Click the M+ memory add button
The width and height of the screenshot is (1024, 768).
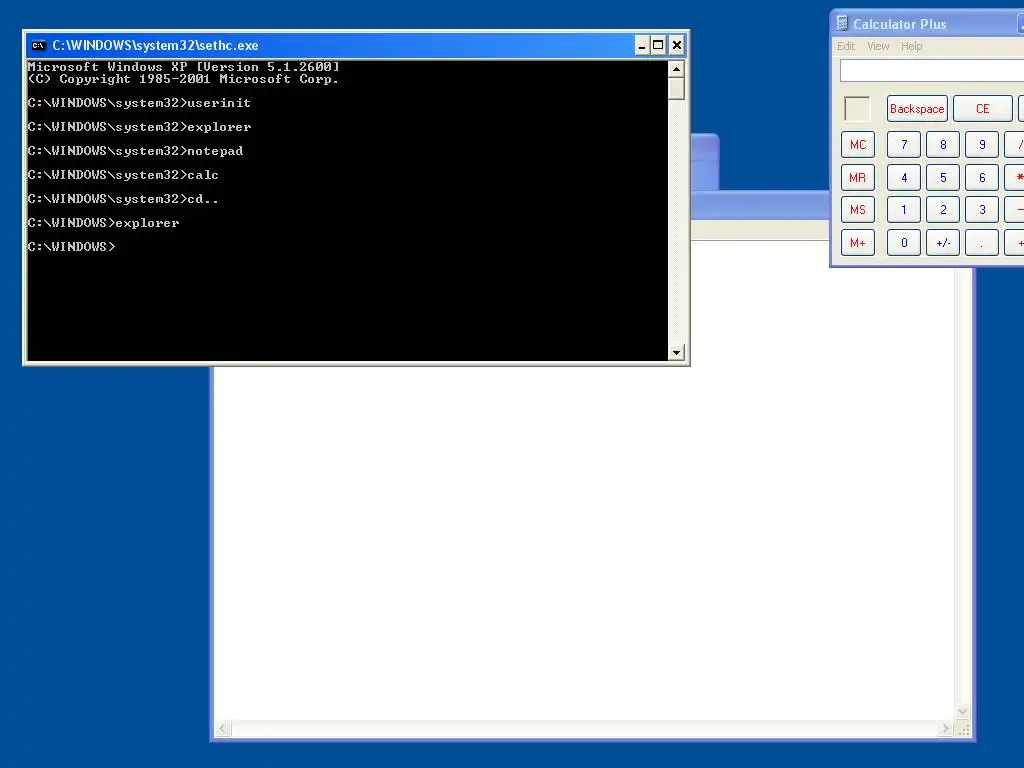(x=858, y=243)
